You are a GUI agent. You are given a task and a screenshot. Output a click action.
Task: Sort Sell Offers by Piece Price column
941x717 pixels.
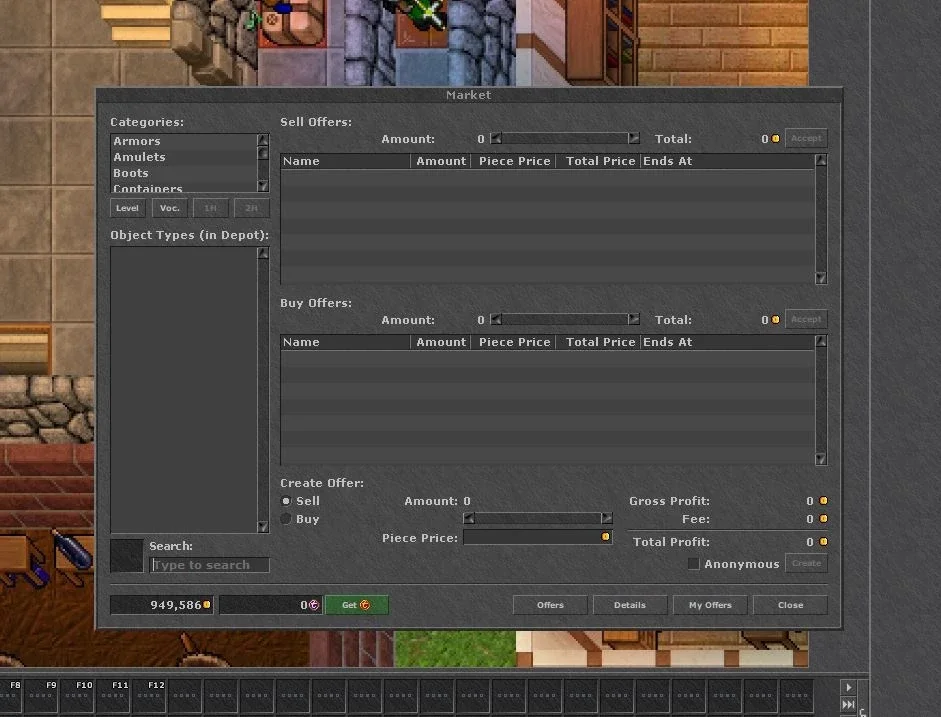click(x=514, y=161)
